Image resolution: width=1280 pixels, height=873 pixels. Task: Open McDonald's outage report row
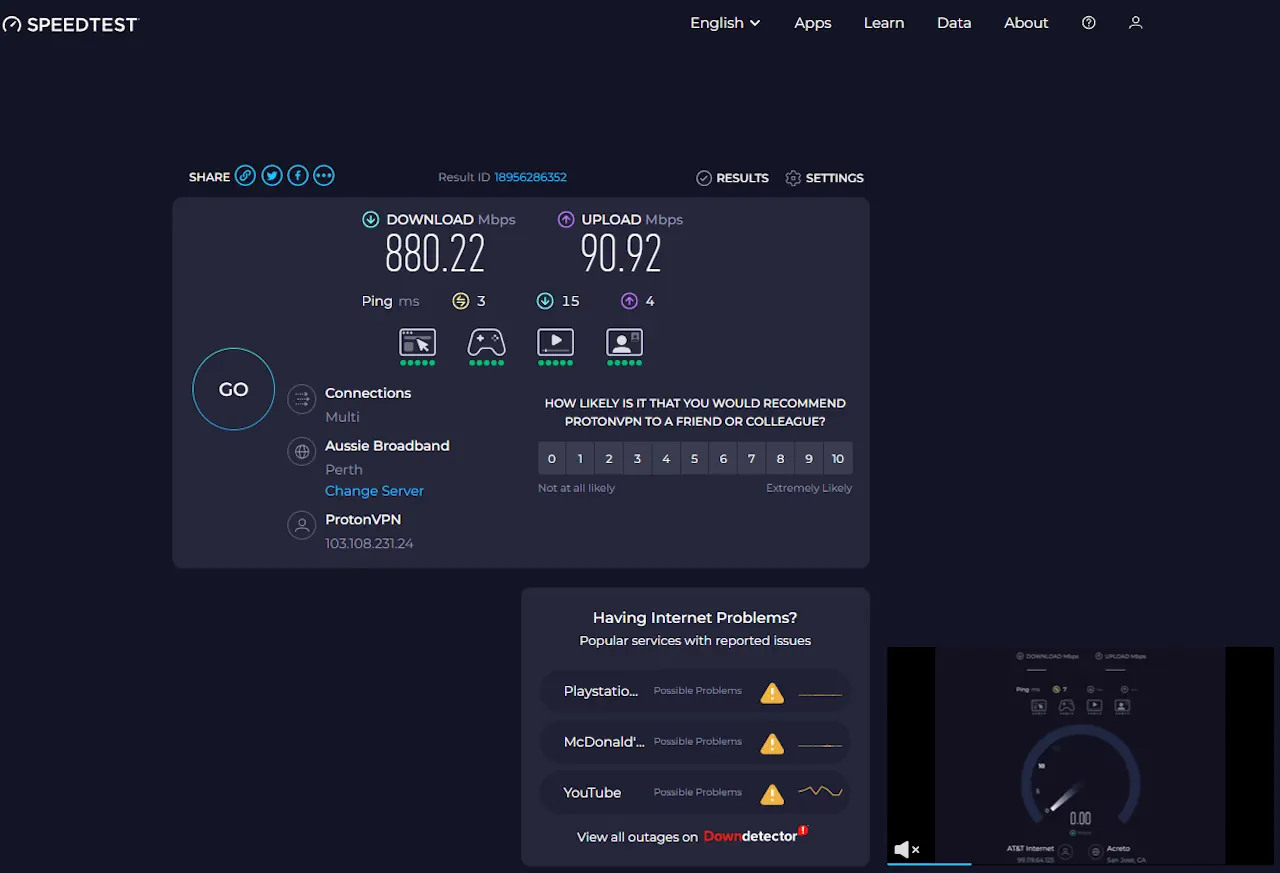[695, 742]
